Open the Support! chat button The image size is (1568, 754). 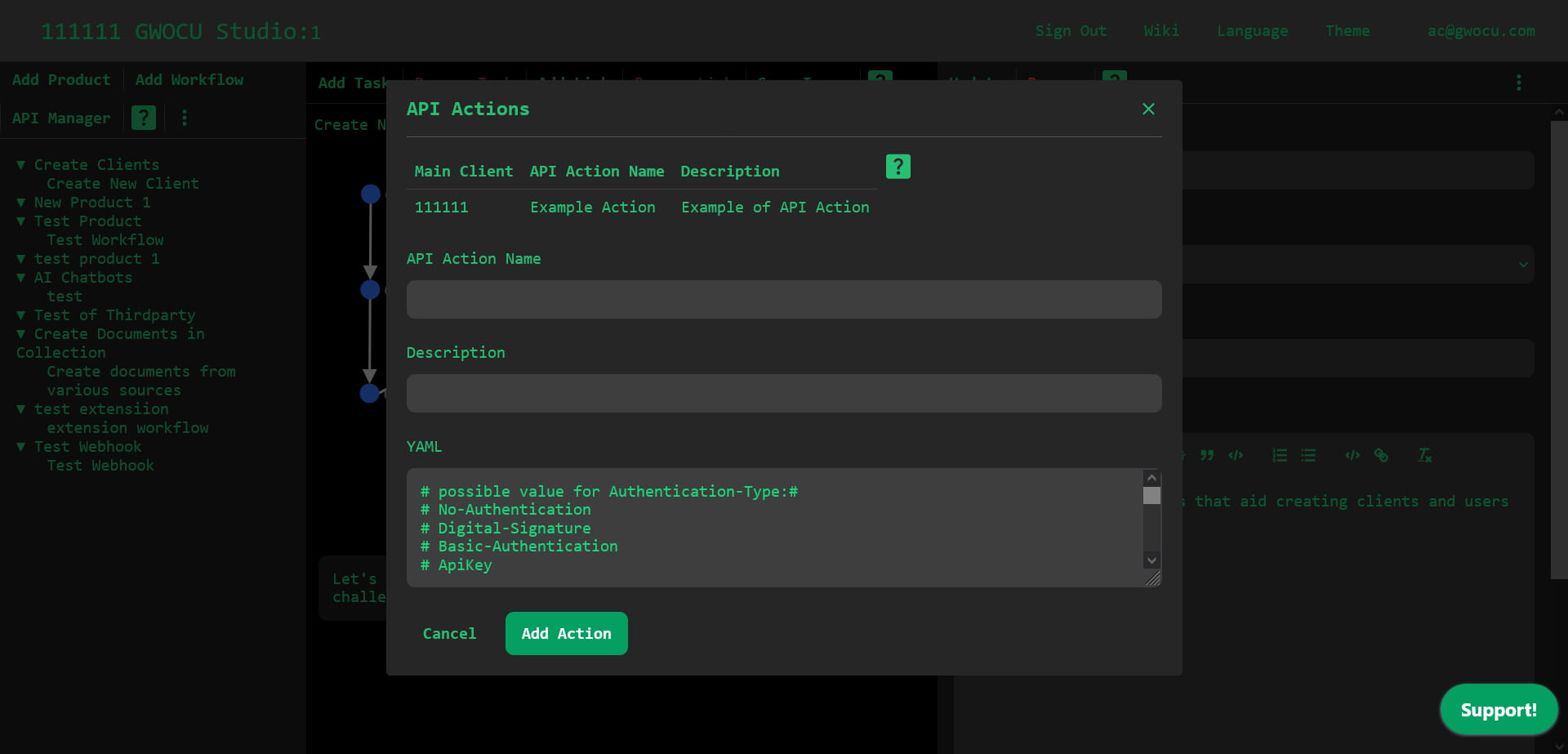[x=1499, y=710]
